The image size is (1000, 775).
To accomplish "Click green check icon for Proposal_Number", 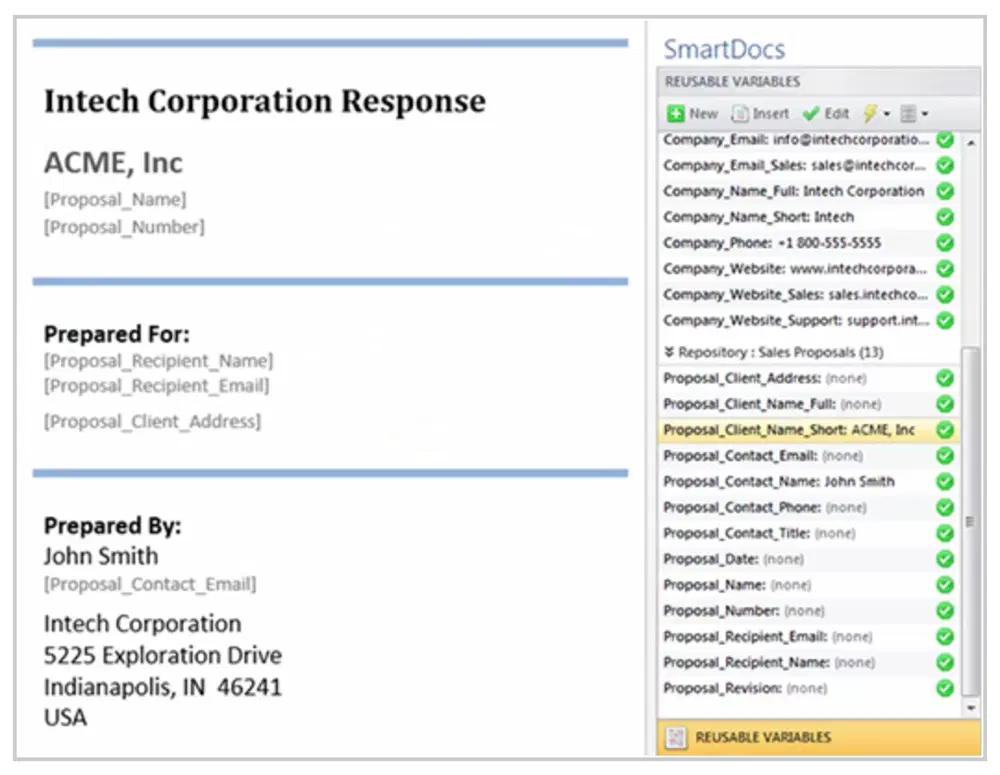I will (945, 610).
